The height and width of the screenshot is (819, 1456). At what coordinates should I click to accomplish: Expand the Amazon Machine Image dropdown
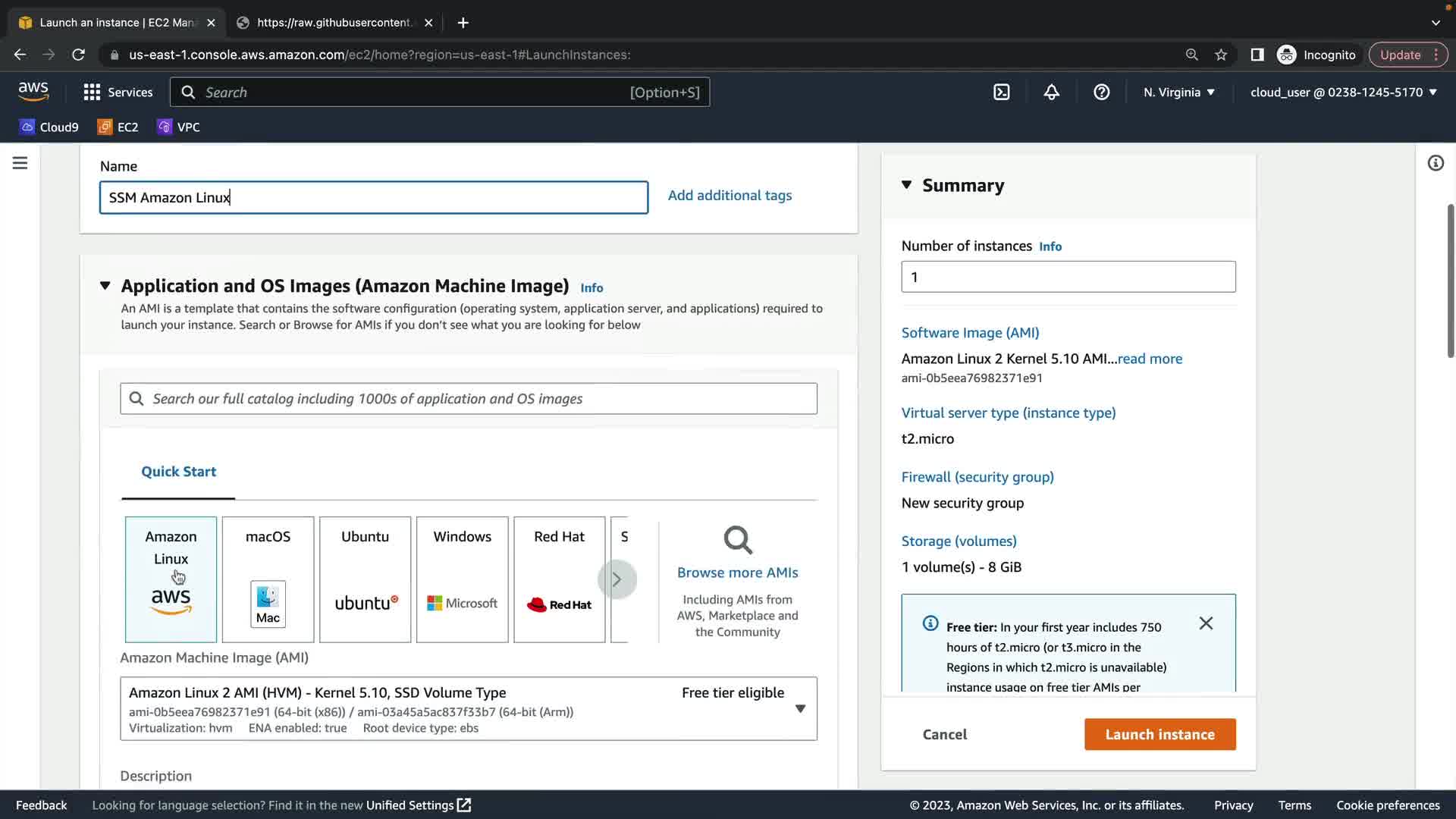(800, 708)
